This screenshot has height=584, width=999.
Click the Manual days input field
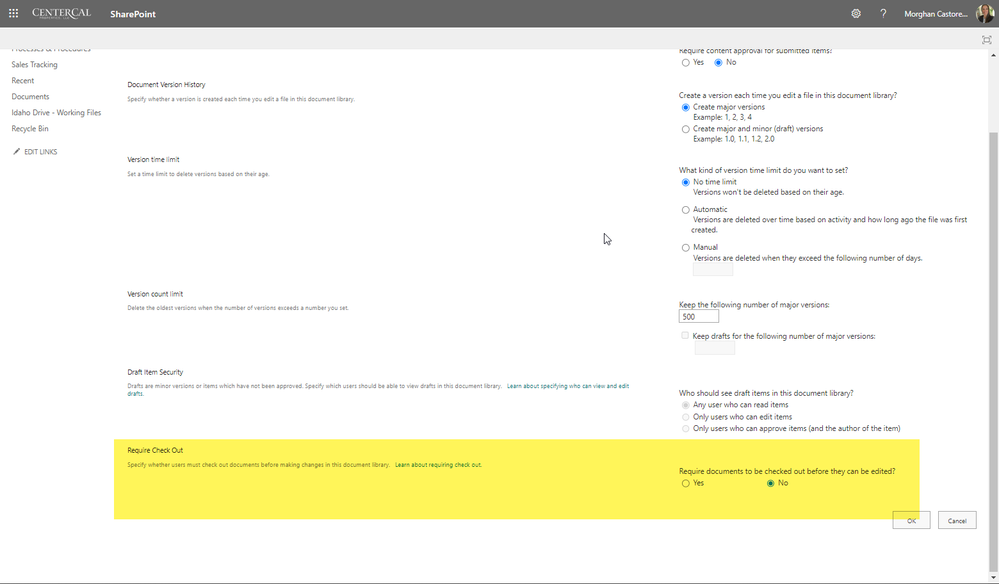pyautogui.click(x=712, y=270)
